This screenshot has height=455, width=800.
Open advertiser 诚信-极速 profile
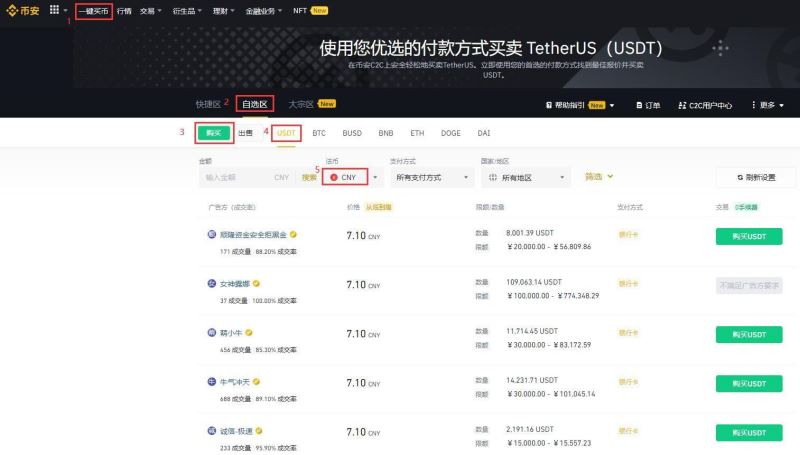tap(236, 431)
